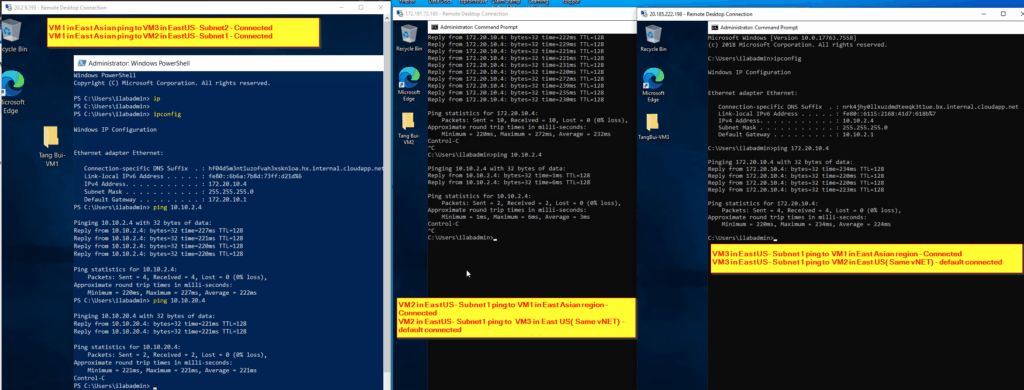Maximize the 20.2.9.193 Remote Desktop window
The width and height of the screenshot is (1024, 390).
coord(361,8)
